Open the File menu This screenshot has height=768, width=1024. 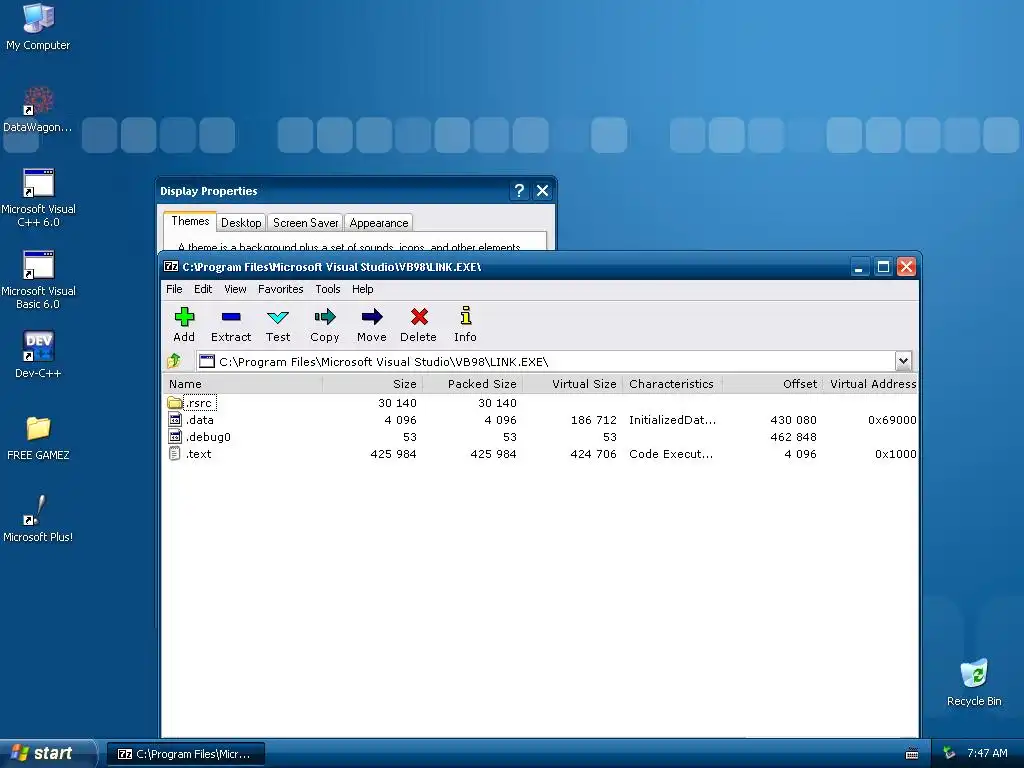(x=174, y=289)
